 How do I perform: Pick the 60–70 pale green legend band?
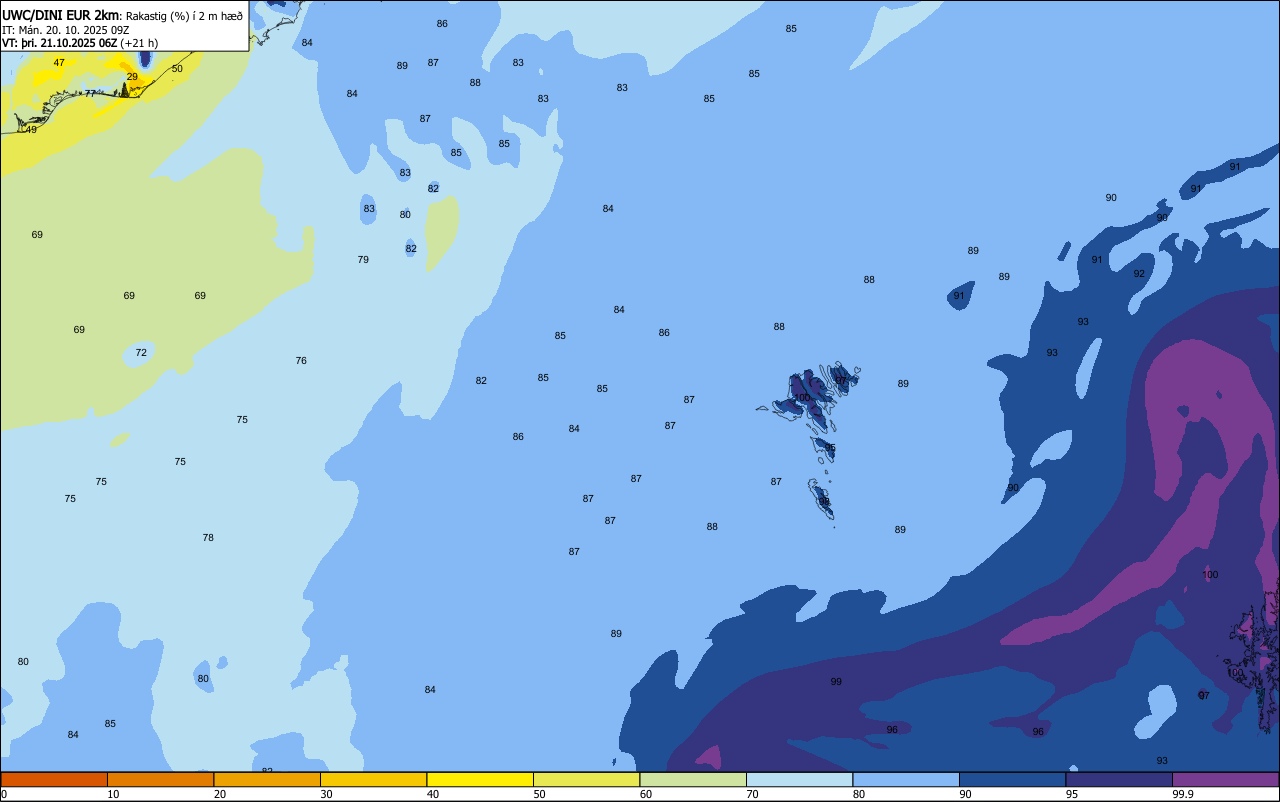(693, 779)
